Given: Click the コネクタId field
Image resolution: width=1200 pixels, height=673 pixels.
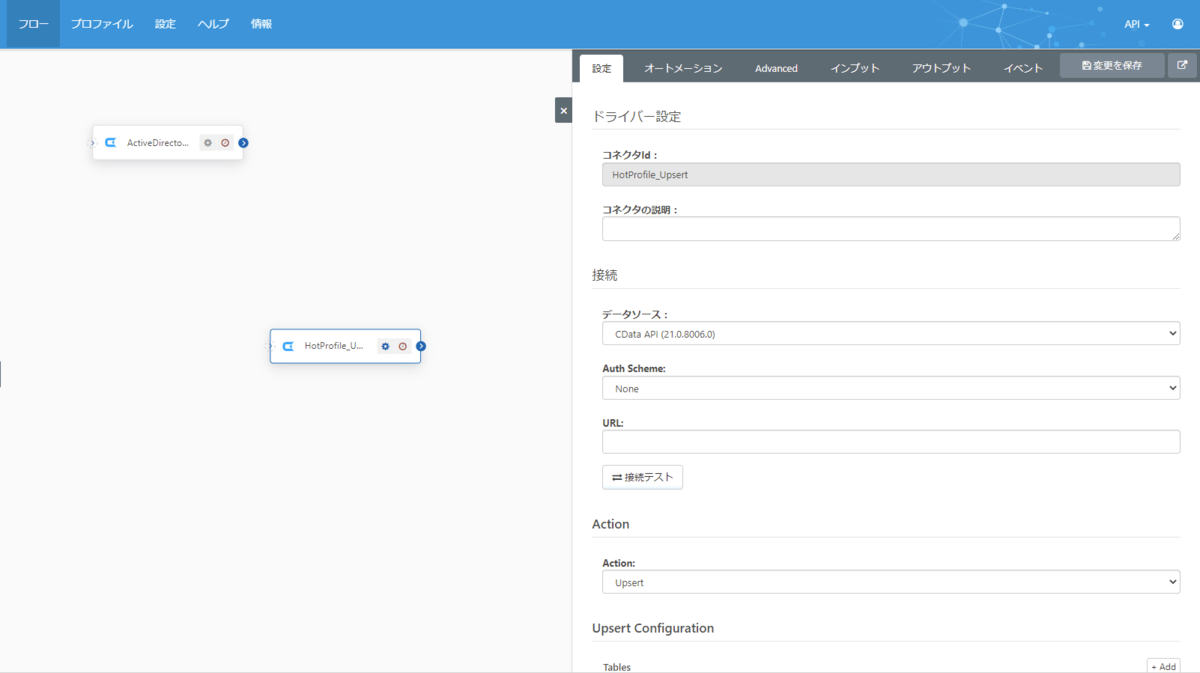Looking at the screenshot, I should (891, 174).
